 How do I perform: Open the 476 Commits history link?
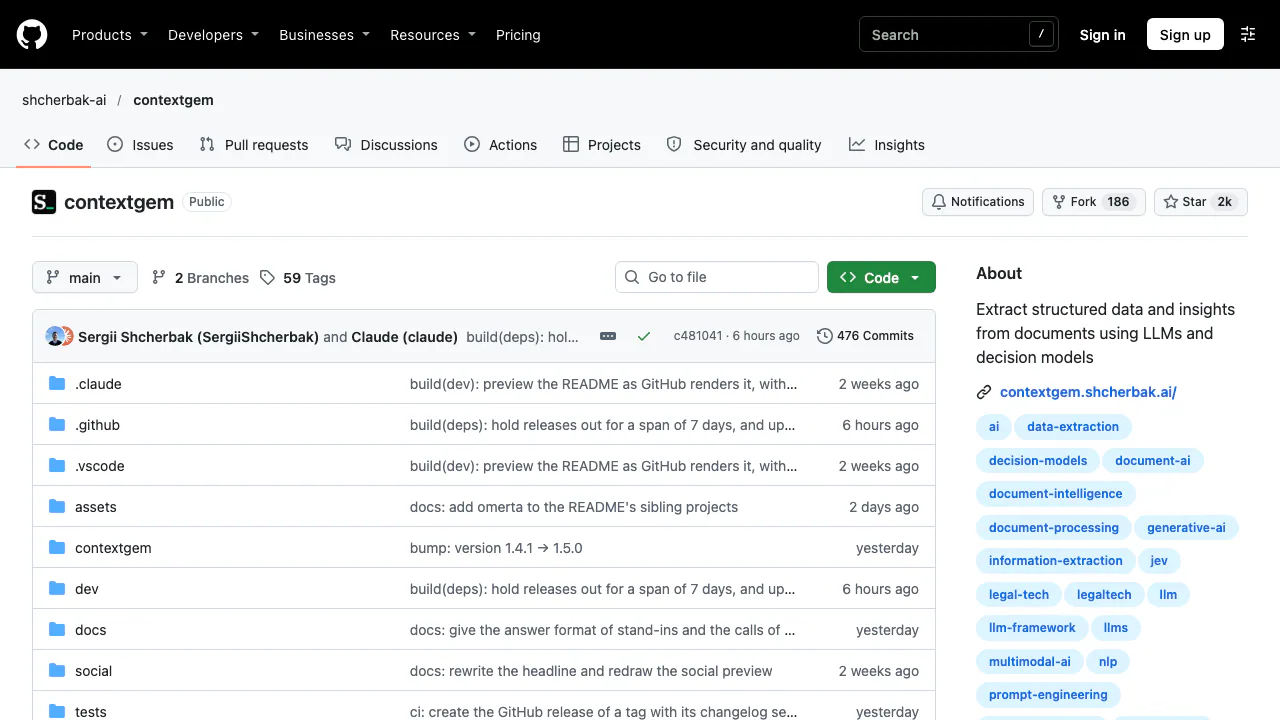(866, 336)
